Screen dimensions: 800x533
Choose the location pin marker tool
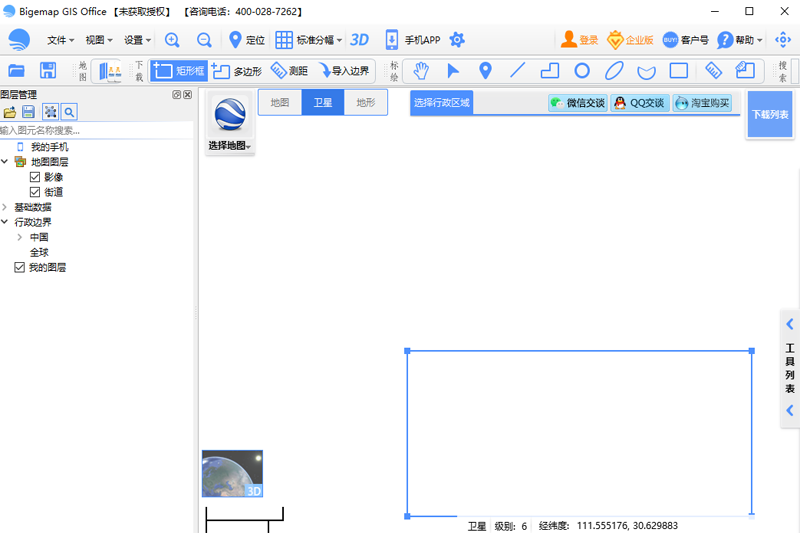(x=485, y=71)
